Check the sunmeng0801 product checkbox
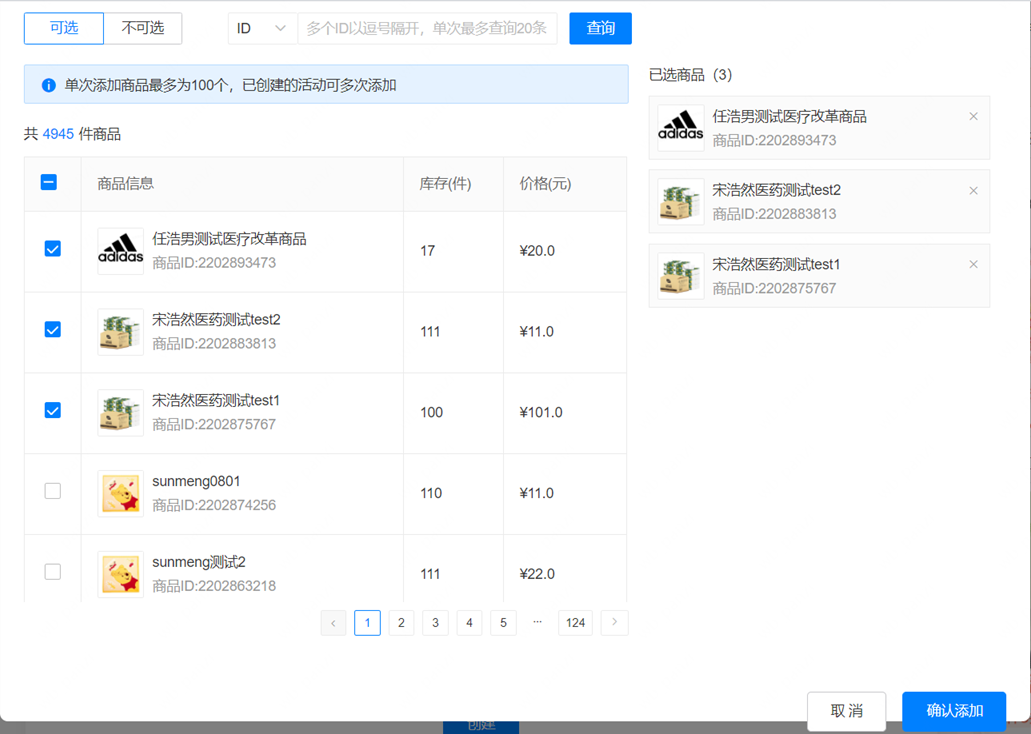The image size is (1031, 734). point(53,491)
